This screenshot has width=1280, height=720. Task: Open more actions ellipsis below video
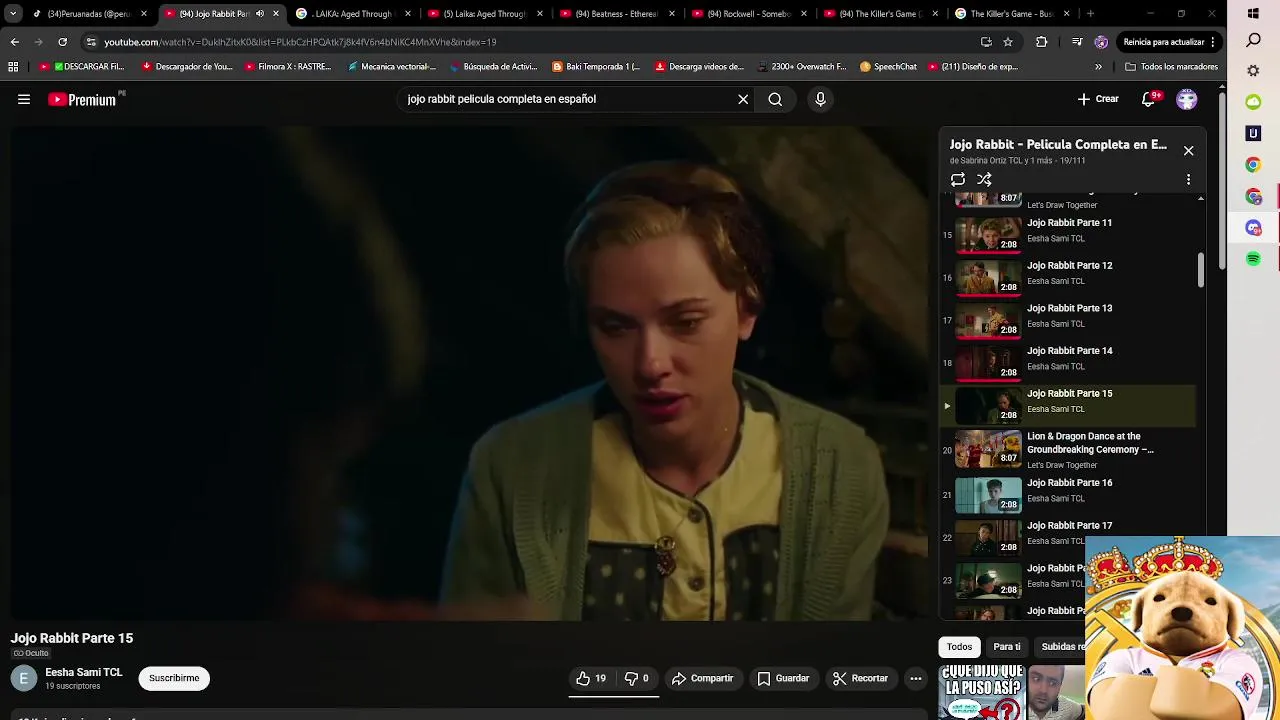coord(915,678)
